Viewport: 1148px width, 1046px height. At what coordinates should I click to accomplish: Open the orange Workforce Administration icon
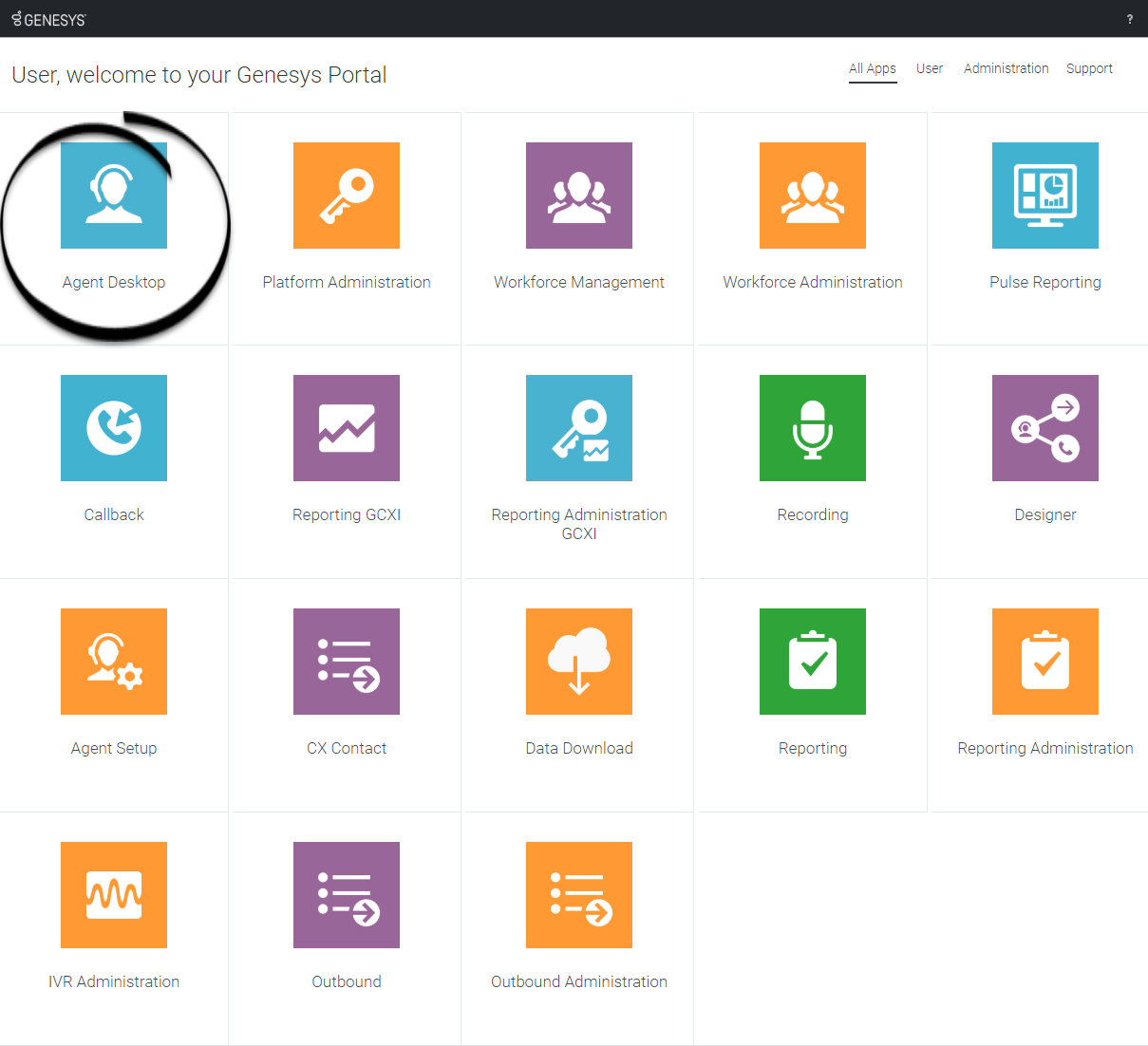click(x=813, y=196)
